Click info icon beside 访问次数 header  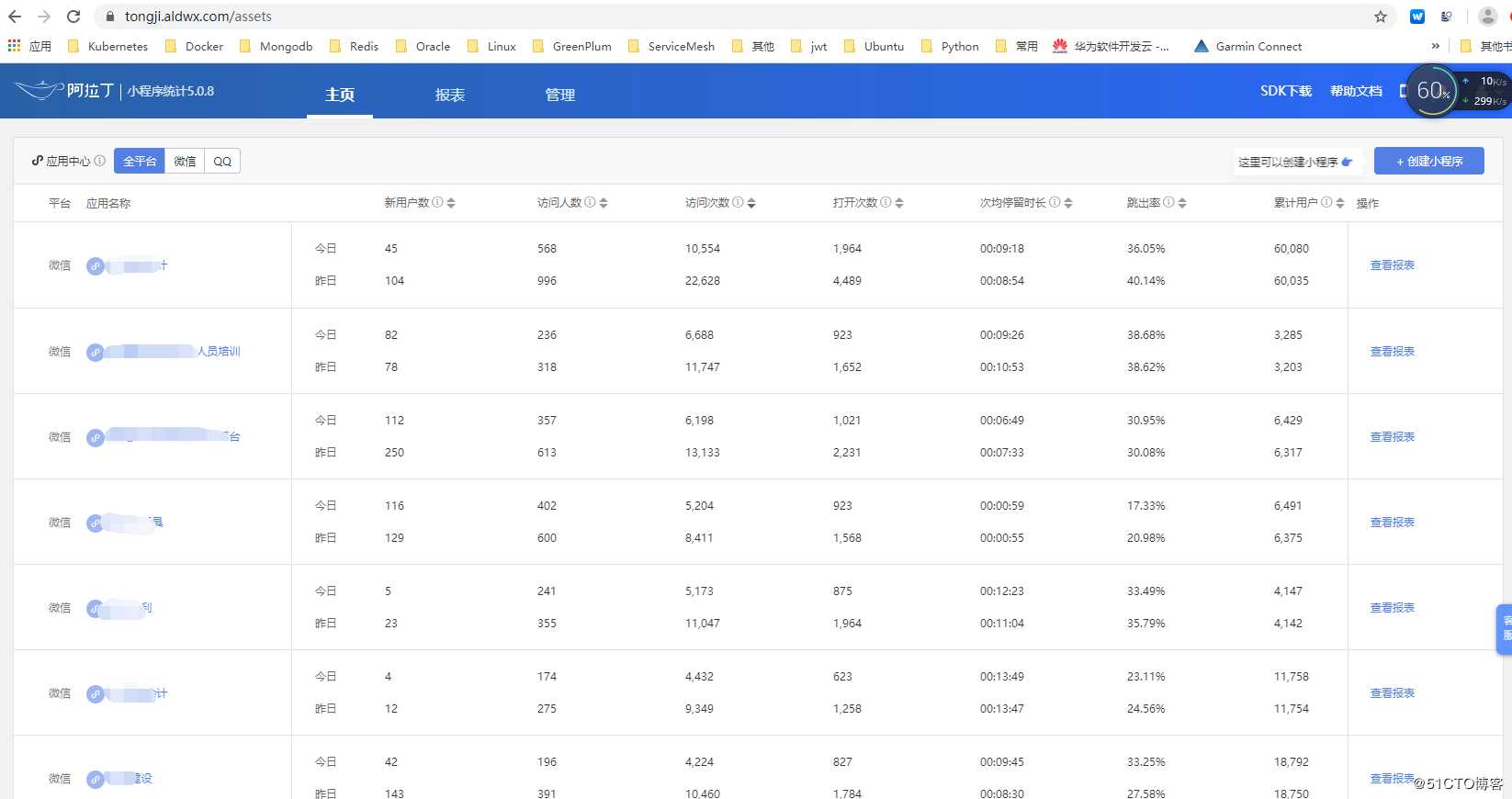(738, 202)
